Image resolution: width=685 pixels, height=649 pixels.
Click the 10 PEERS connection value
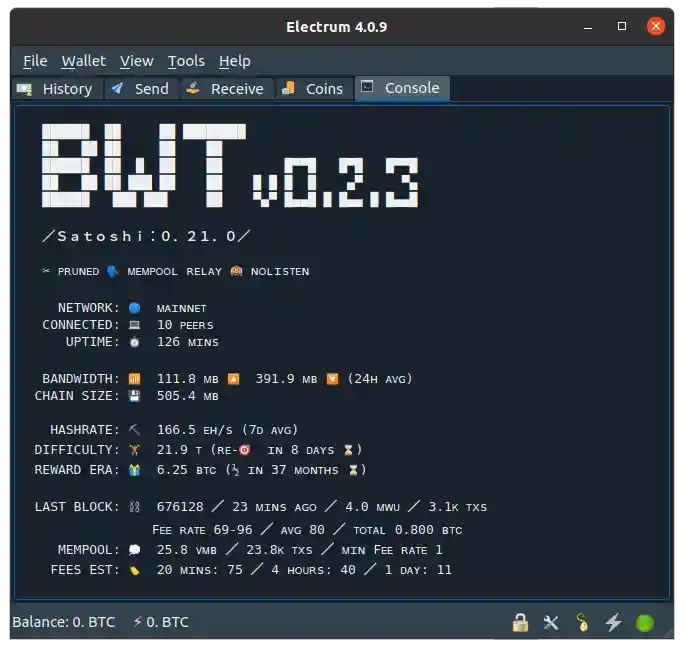185,325
